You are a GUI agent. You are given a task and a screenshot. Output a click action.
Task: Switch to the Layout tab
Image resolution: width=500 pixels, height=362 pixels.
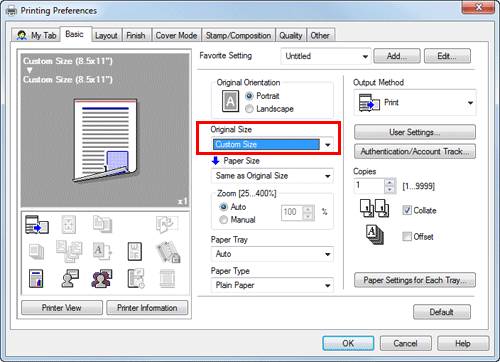(106, 35)
